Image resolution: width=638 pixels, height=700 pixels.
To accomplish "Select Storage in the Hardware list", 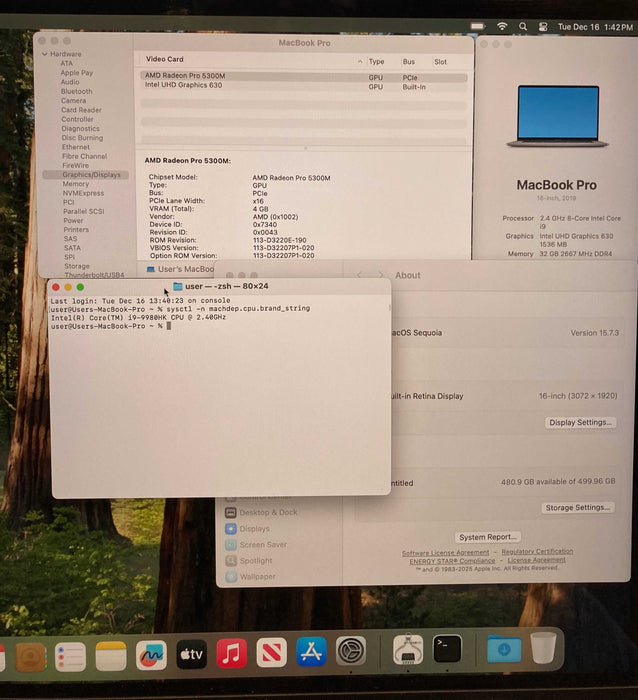I will click(x=77, y=266).
